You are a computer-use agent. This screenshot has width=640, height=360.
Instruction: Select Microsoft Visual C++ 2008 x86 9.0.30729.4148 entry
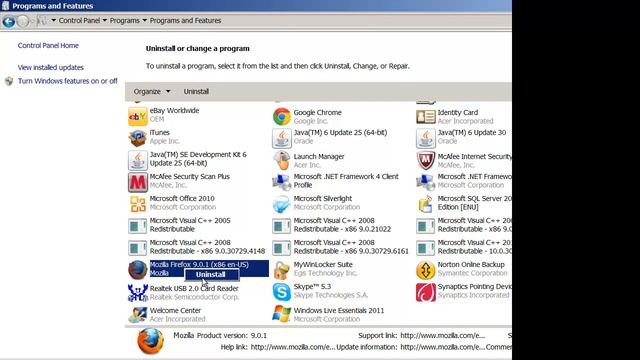207,247
